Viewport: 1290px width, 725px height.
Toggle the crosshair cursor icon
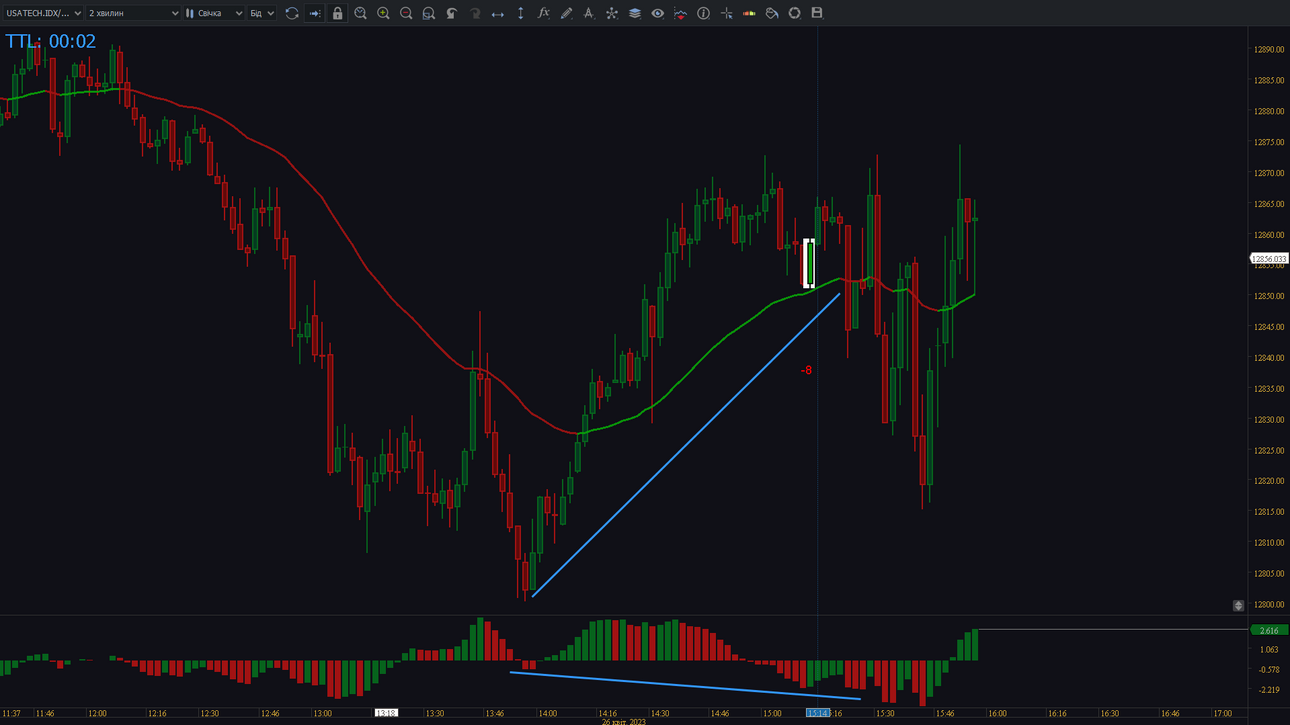(x=726, y=13)
